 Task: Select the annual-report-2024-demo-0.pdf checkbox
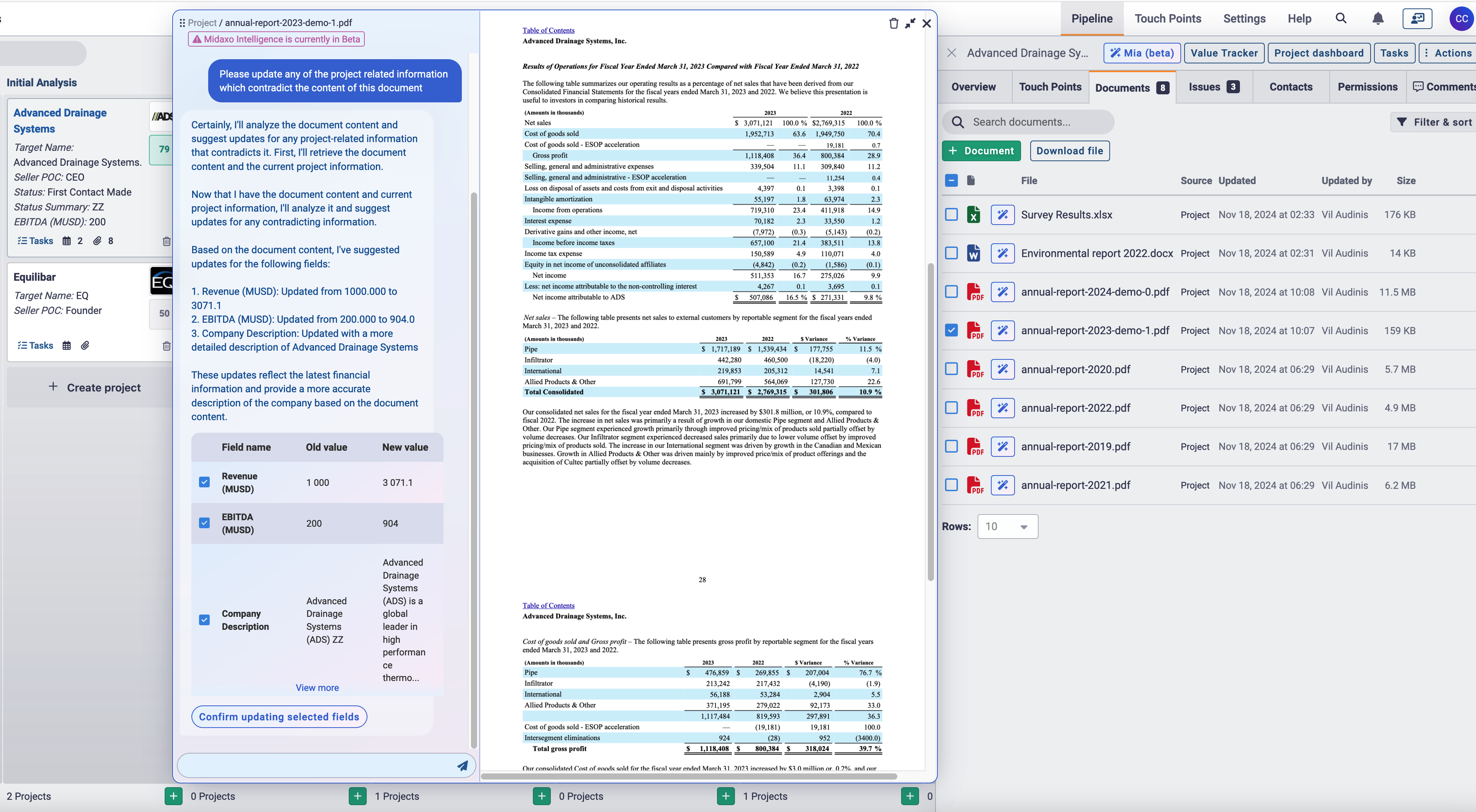click(x=951, y=292)
